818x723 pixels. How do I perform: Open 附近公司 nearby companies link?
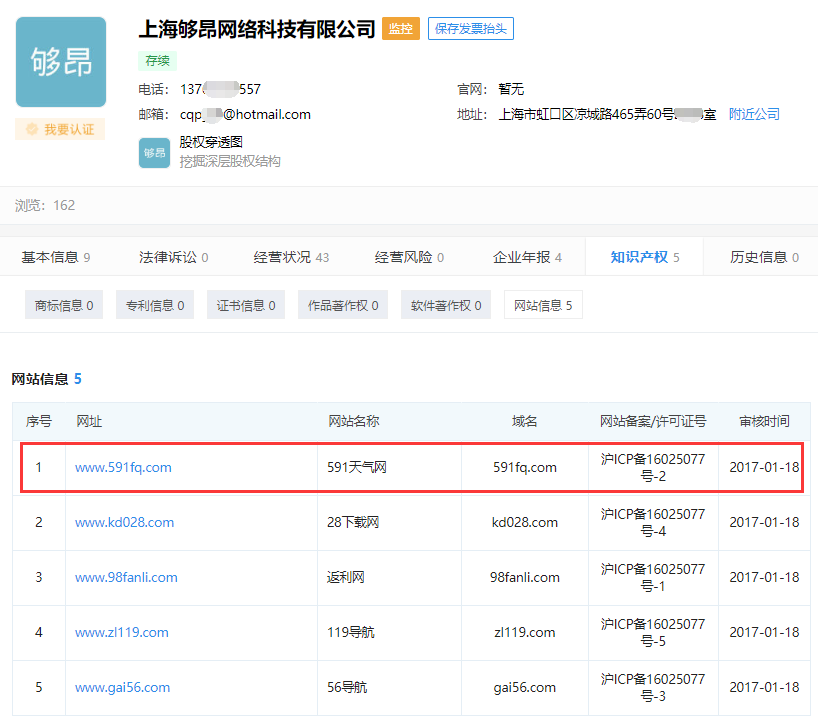[x=754, y=114]
